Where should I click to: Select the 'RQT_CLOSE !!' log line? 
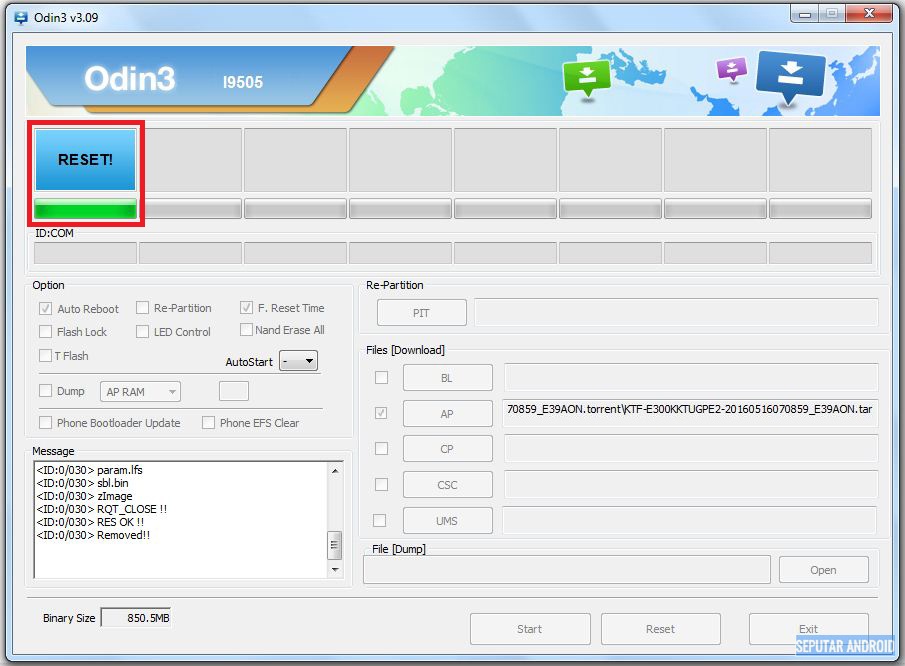[x=102, y=509]
